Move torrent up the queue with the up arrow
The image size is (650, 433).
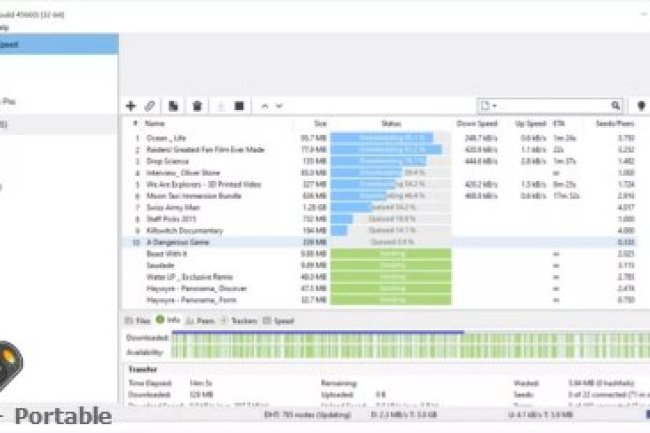265,105
